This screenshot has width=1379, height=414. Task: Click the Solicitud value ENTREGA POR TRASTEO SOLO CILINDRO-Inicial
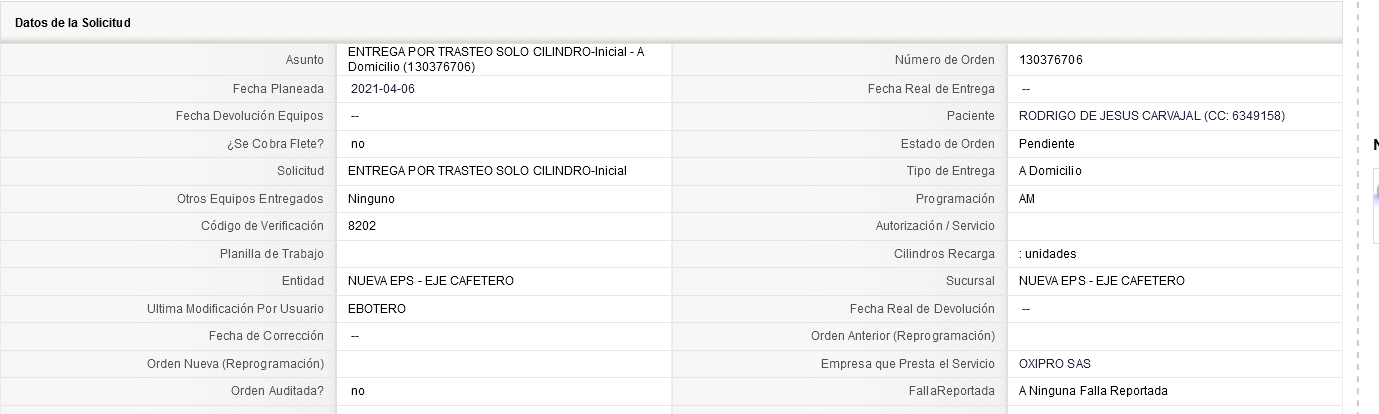click(x=487, y=171)
